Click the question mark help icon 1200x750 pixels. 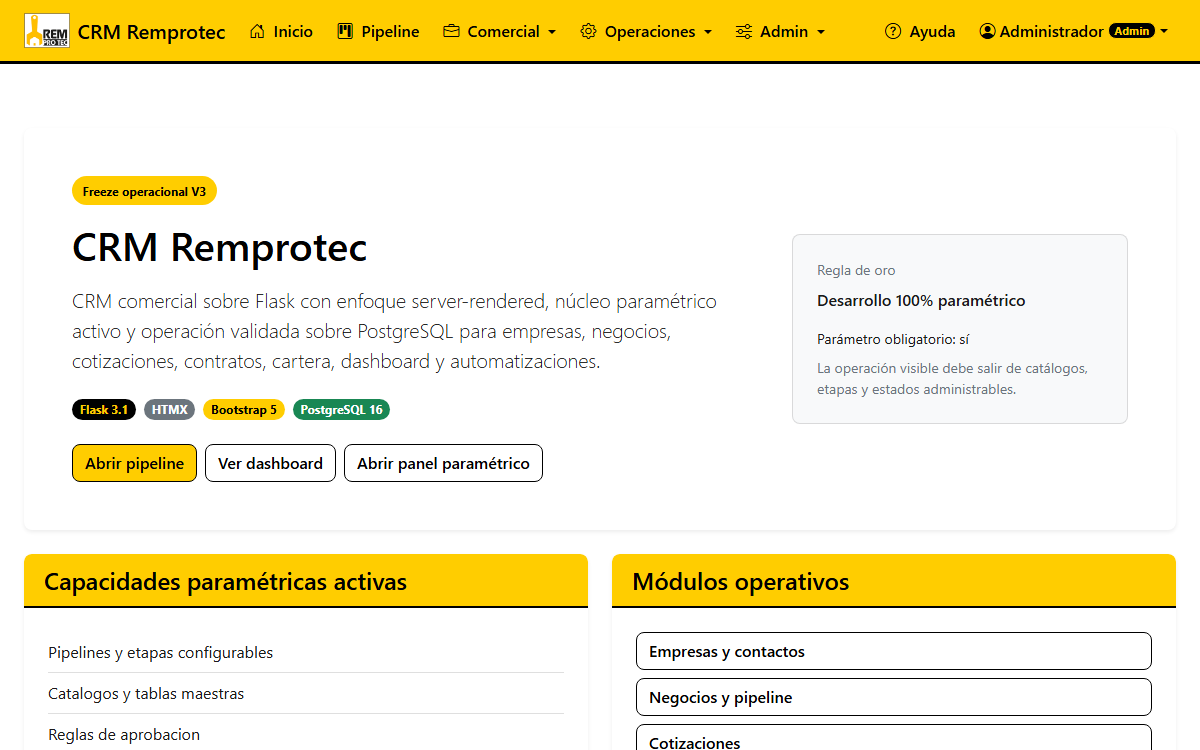click(893, 31)
